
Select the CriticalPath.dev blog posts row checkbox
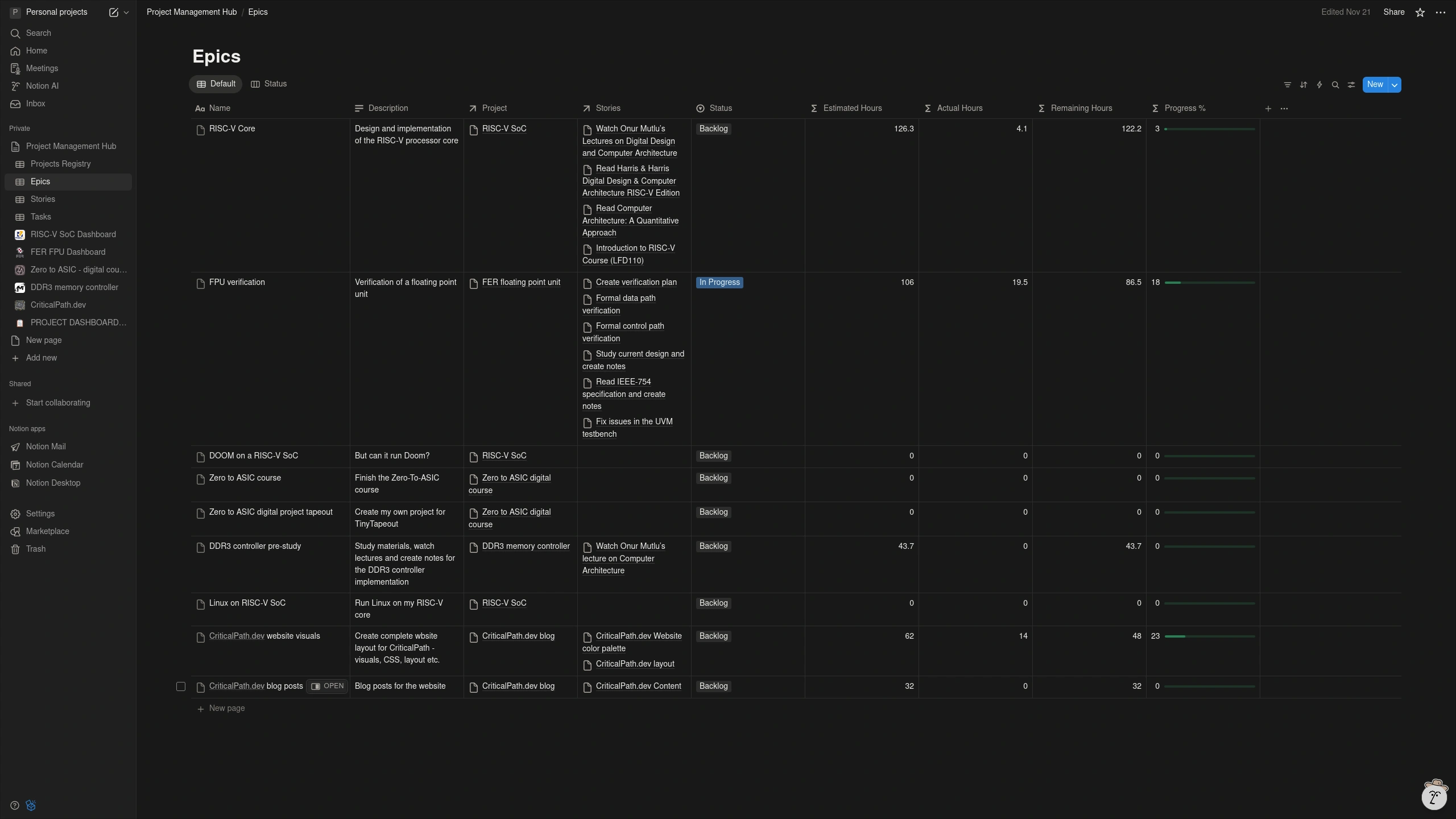point(181,686)
